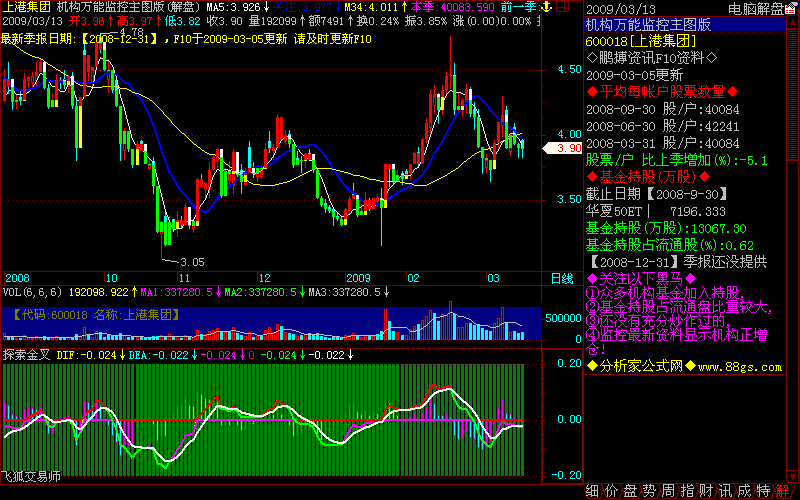Screen dimensions: 800x500
Task: Click the 2008-09-30 股/户:40084 row
Action: [x=662, y=109]
